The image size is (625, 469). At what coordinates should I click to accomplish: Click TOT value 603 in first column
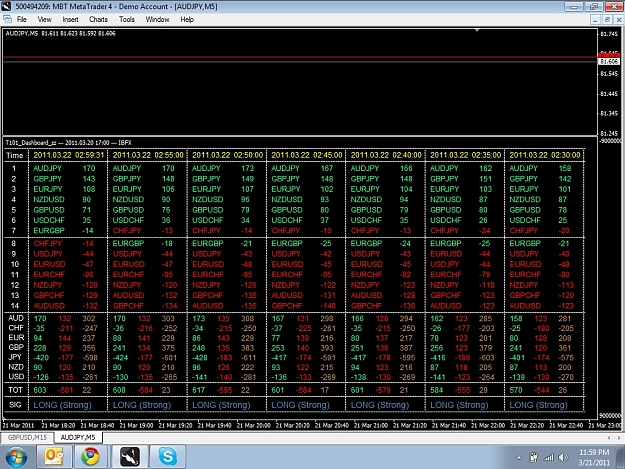pyautogui.click(x=40, y=390)
